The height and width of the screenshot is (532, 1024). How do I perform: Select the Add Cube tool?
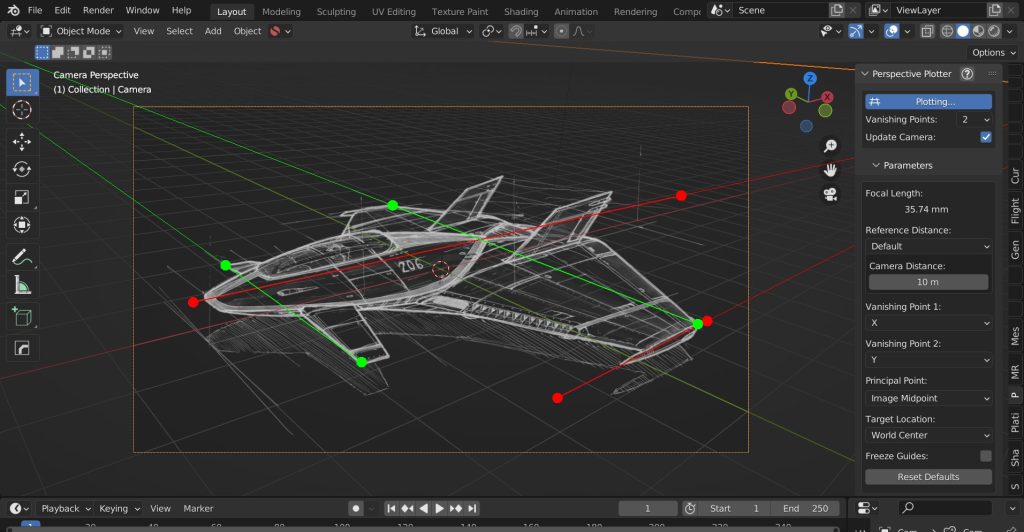pos(22,317)
